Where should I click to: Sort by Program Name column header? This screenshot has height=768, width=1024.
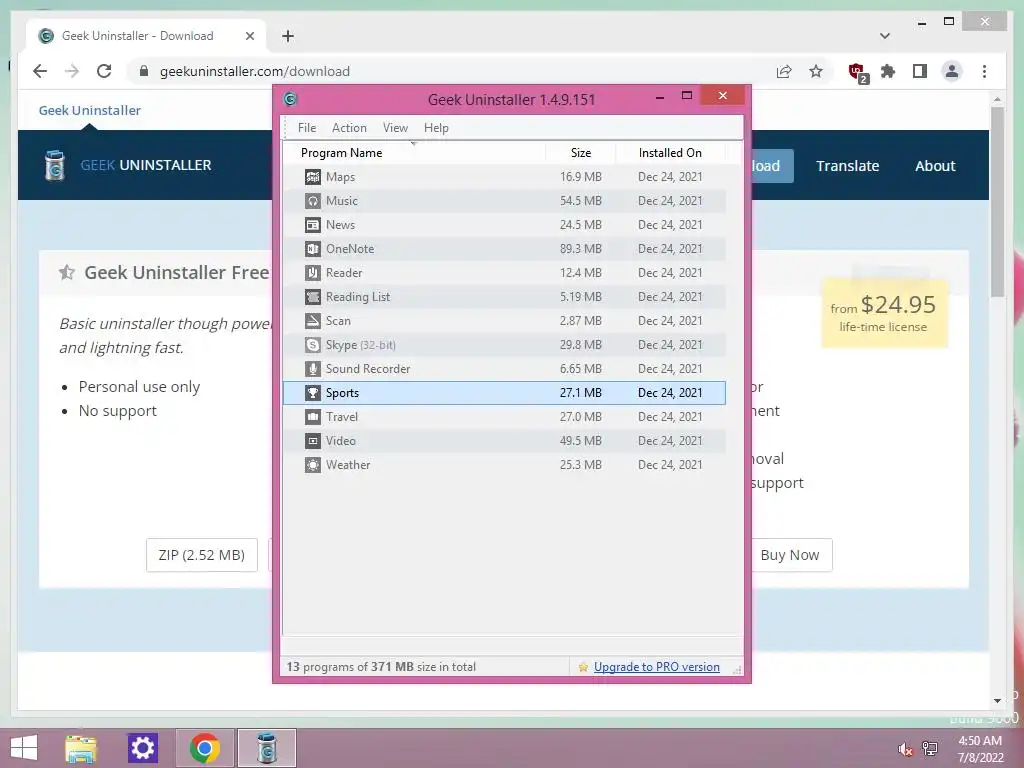point(415,153)
